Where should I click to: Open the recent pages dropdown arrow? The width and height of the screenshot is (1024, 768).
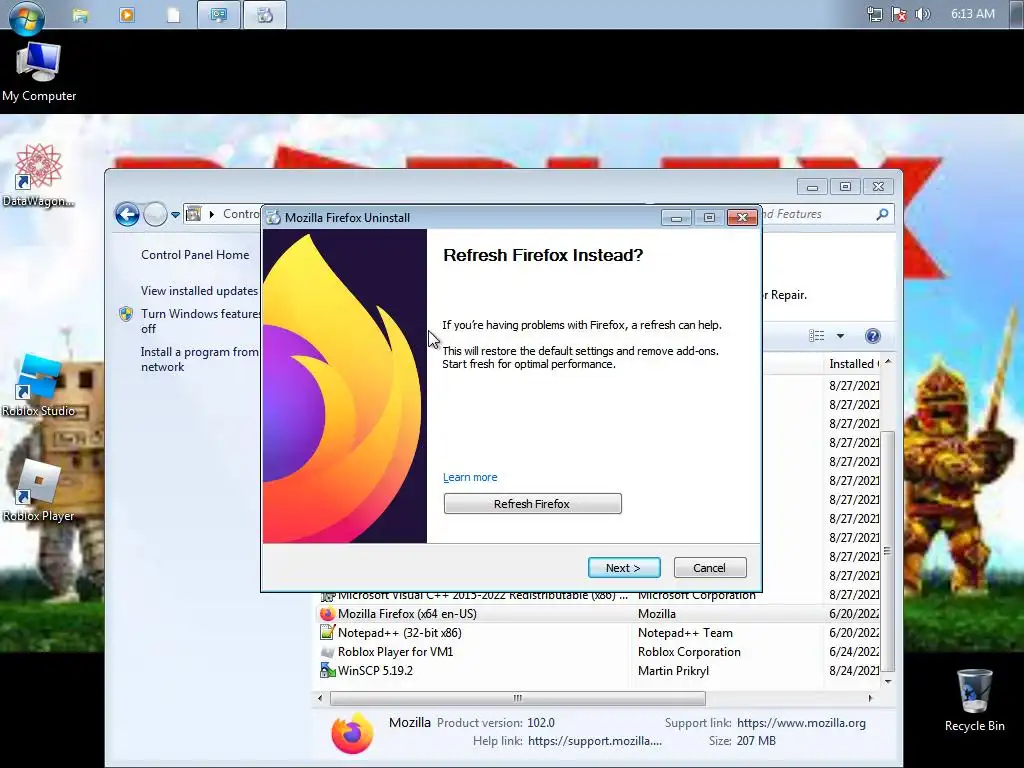[x=175, y=214]
